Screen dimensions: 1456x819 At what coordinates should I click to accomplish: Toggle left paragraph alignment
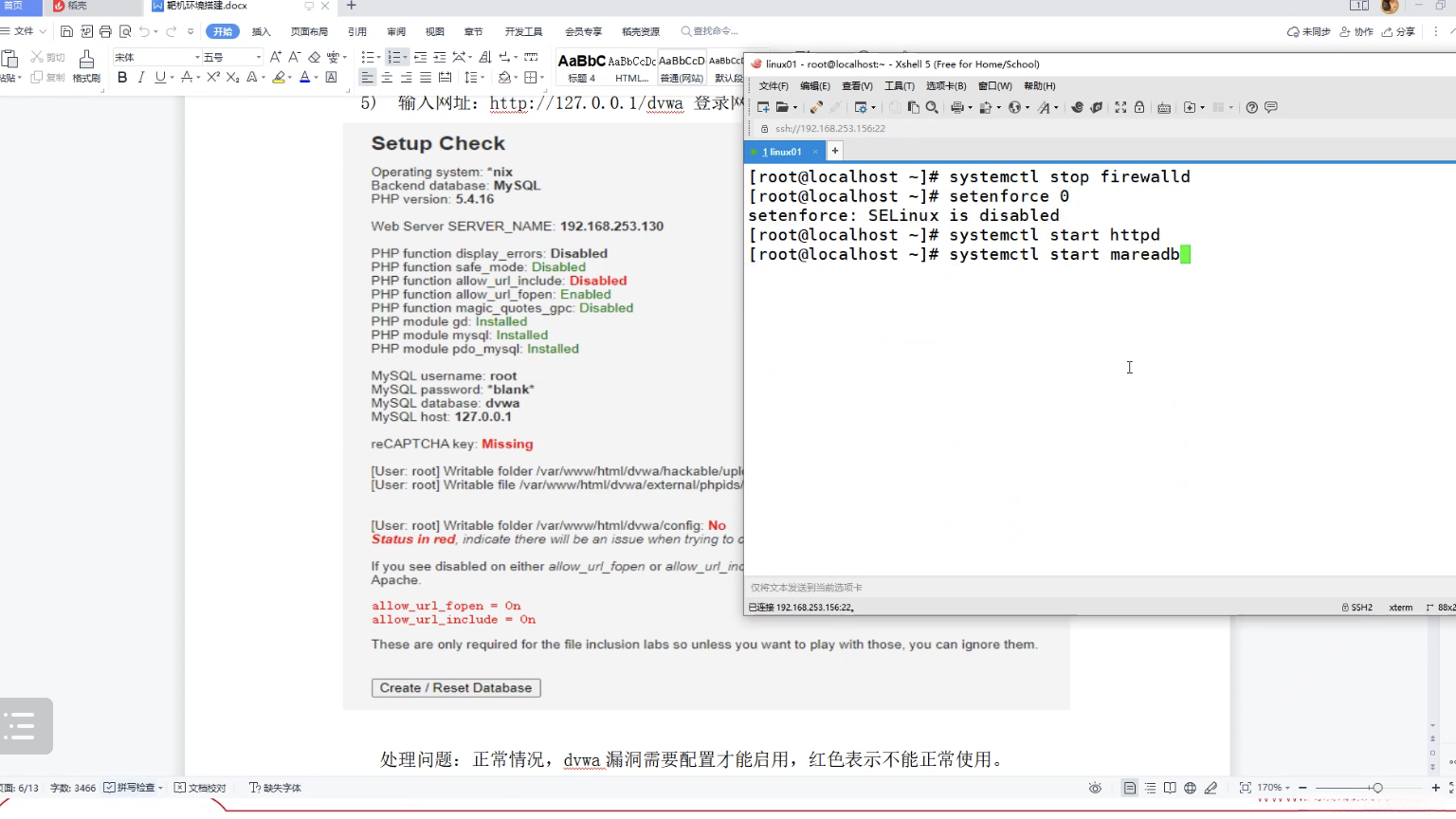[367, 78]
